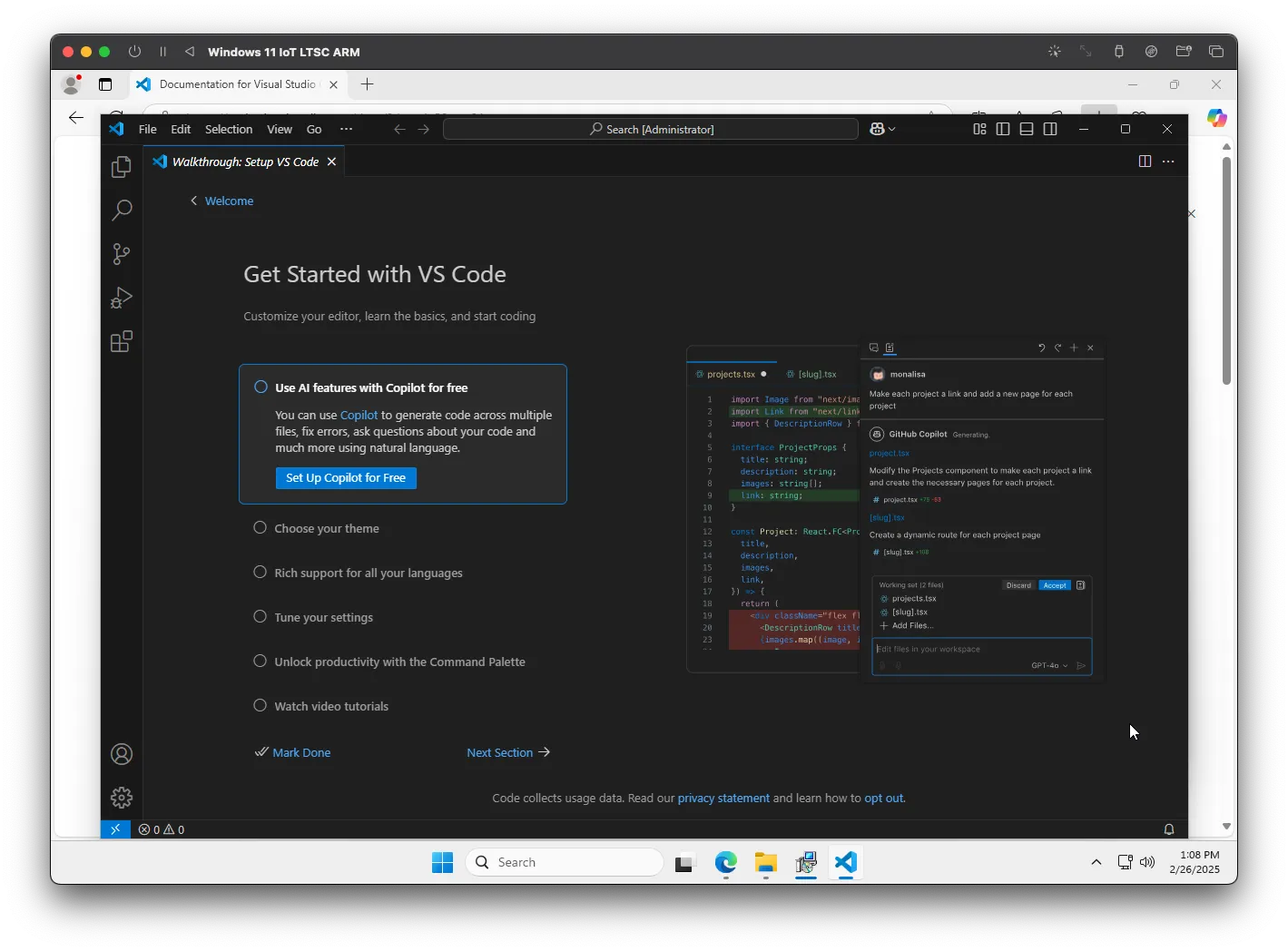The height and width of the screenshot is (951, 1288).
Task: Open the Extensions view
Action: tap(121, 342)
